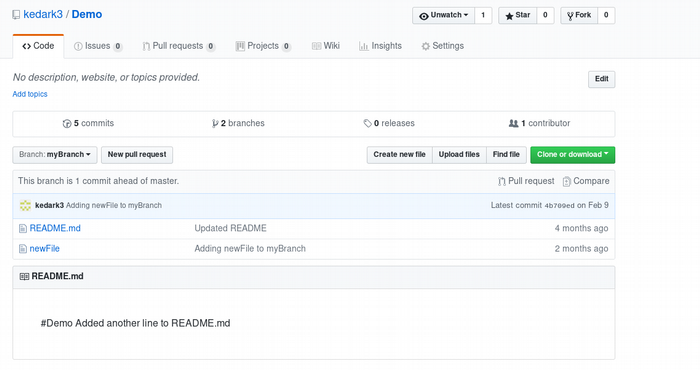Open the Settings tab
This screenshot has width=700, height=370.
[442, 46]
